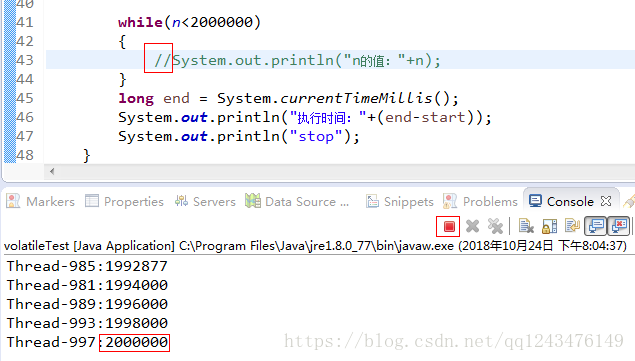
Task: Toggle Scroll Lock in console toolbar
Action: (x=550, y=226)
